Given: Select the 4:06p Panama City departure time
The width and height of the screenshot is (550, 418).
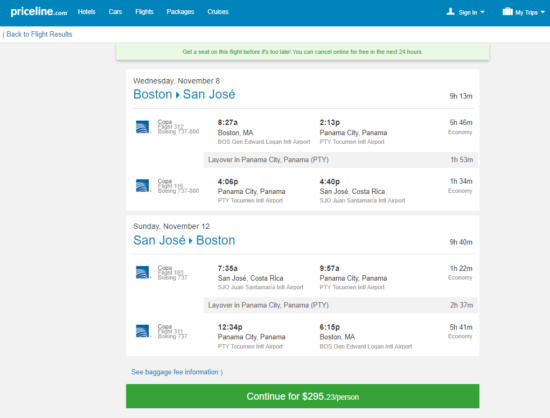Looking at the screenshot, I should coord(228,182).
